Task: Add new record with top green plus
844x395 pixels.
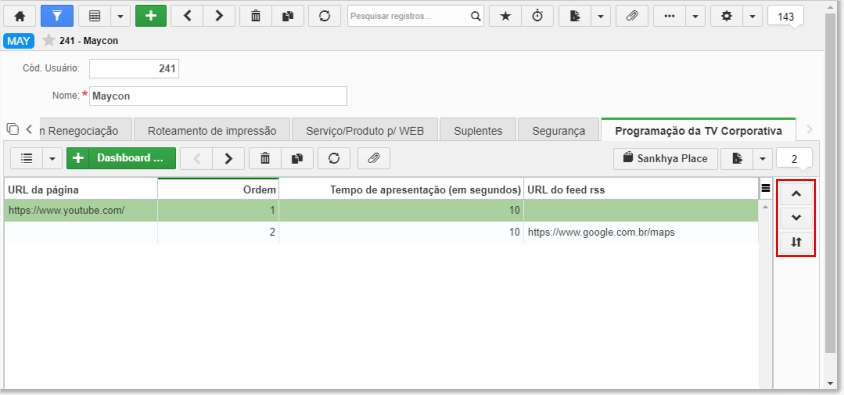Action: click(151, 16)
